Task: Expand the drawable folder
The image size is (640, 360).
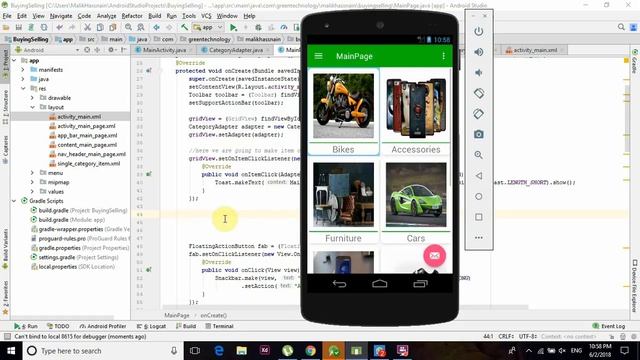Action: (x=32, y=98)
